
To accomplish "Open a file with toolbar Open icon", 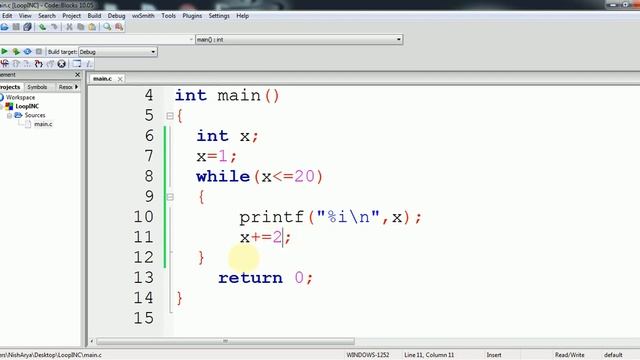I will click(x=4, y=27).
